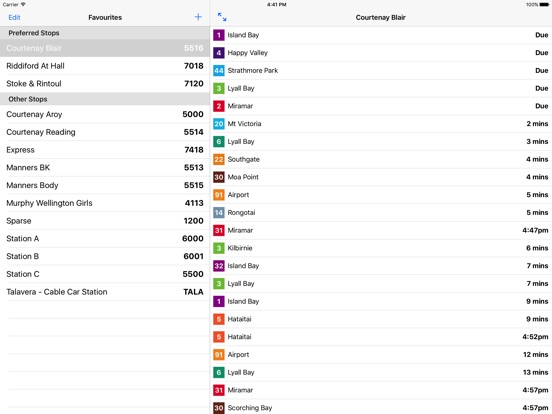Select Courtenay Blair 5516 stop
This screenshot has width=552, height=414.
[105, 48]
